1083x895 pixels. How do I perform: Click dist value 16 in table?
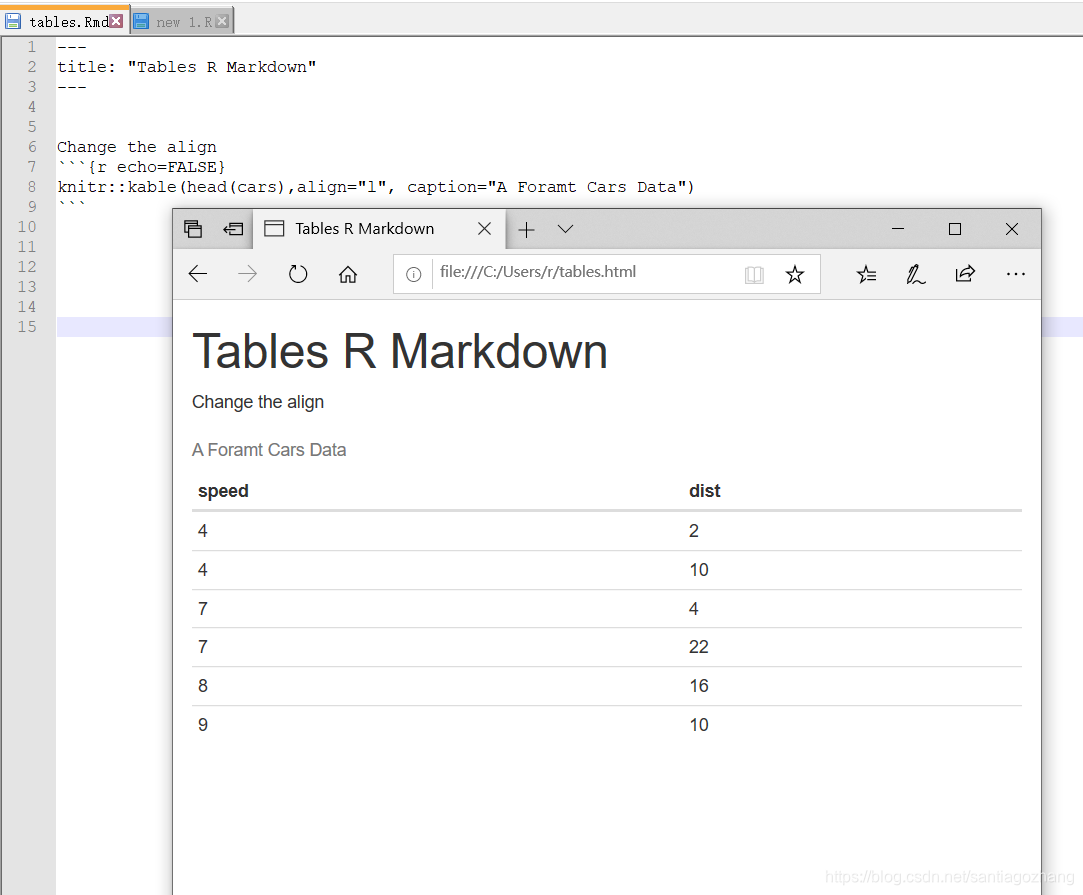(x=699, y=686)
